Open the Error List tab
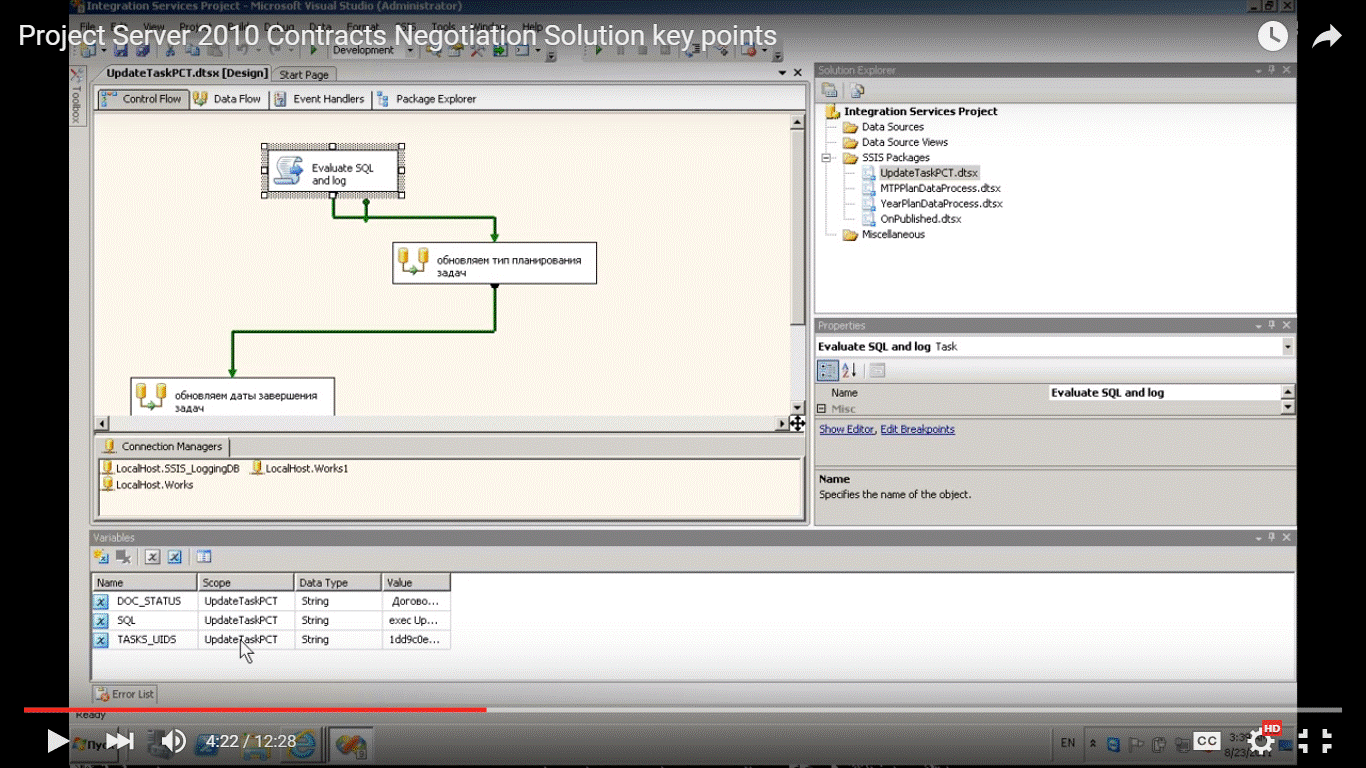This screenshot has width=1366, height=768. pos(125,694)
